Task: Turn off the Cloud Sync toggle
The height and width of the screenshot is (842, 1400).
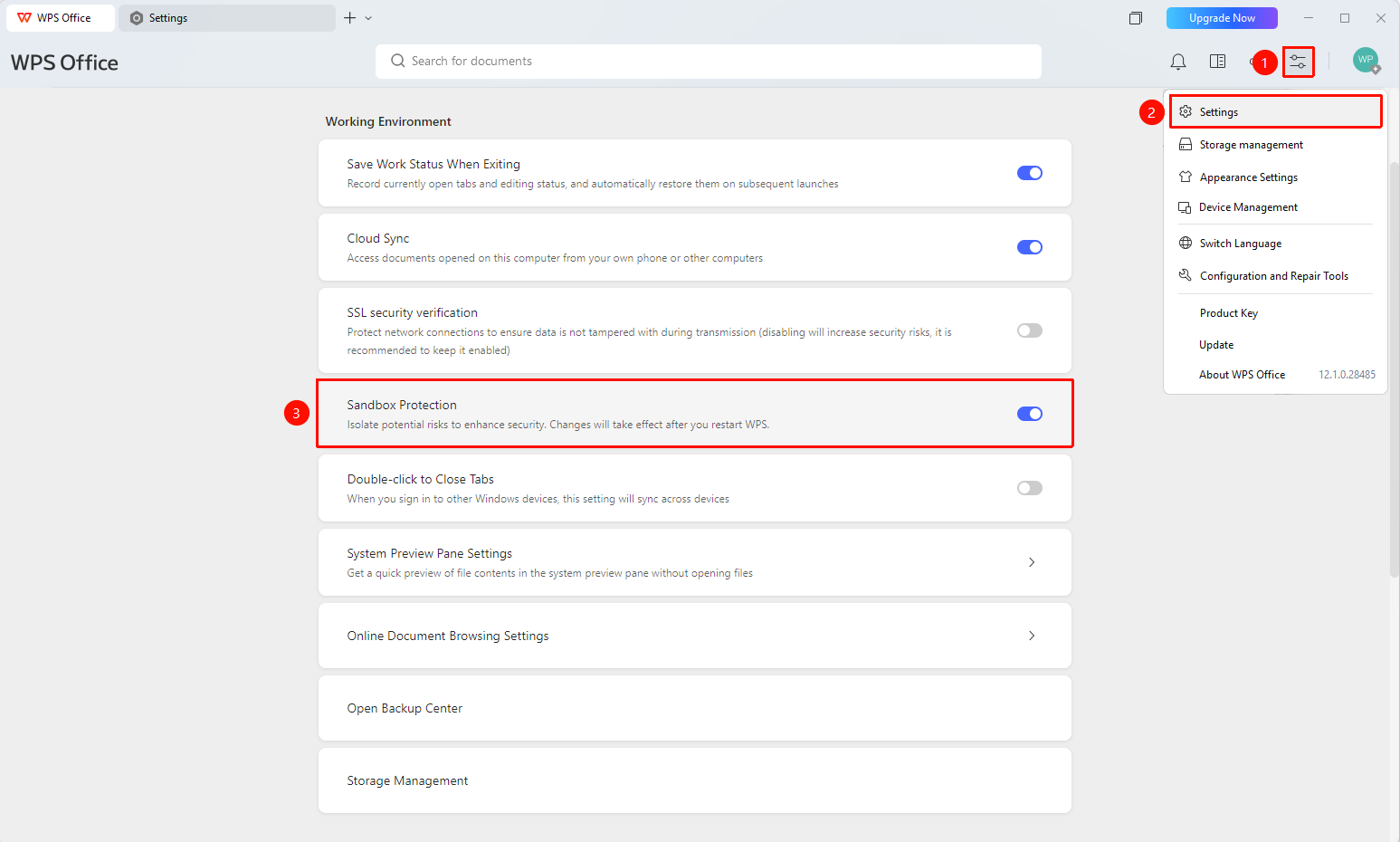Action: point(1030,247)
